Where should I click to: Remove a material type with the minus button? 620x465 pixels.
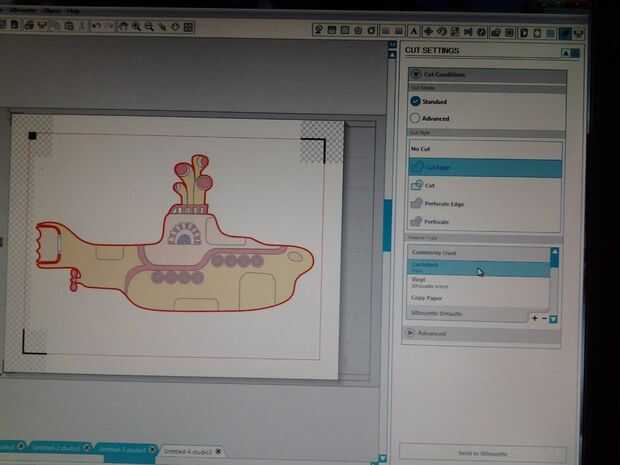[544, 318]
